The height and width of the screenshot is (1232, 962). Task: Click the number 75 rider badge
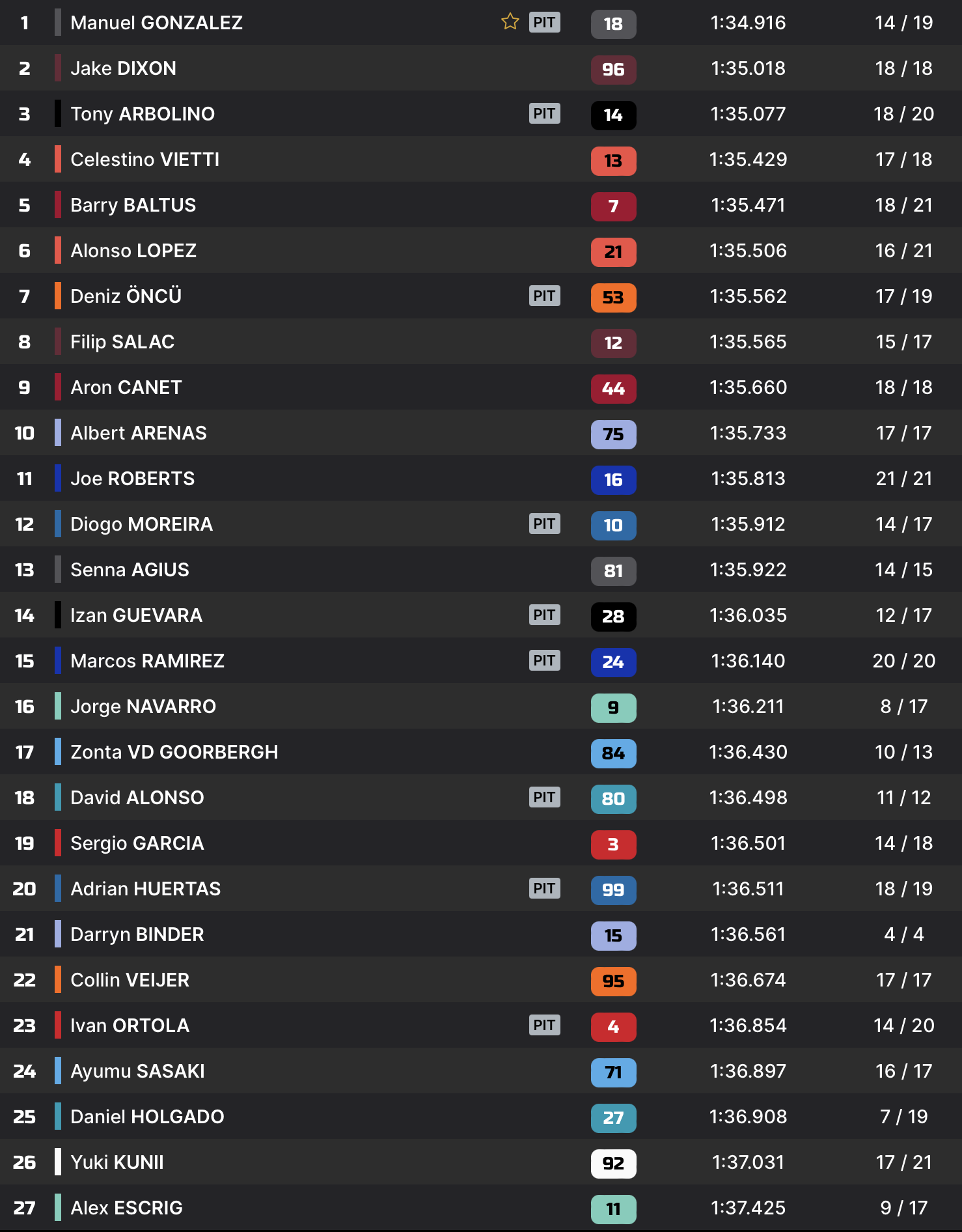coord(613,434)
